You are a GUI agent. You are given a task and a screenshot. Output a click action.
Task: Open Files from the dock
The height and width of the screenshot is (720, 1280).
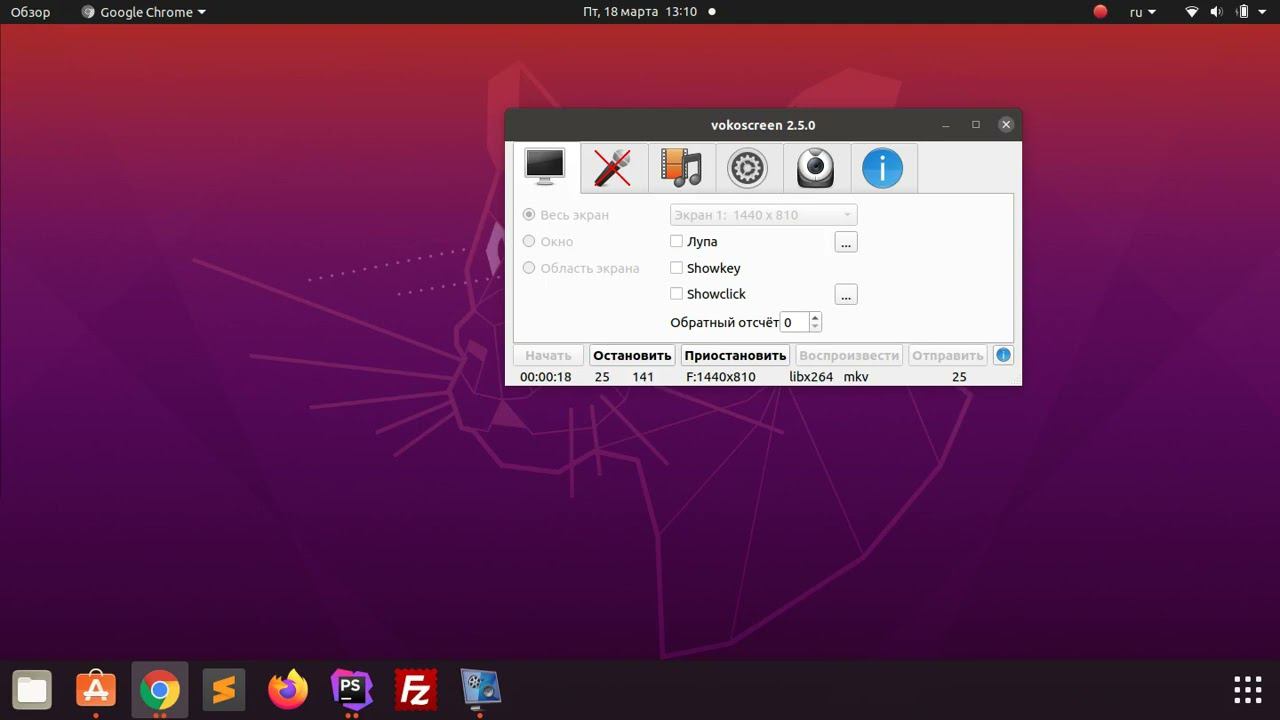point(32,689)
